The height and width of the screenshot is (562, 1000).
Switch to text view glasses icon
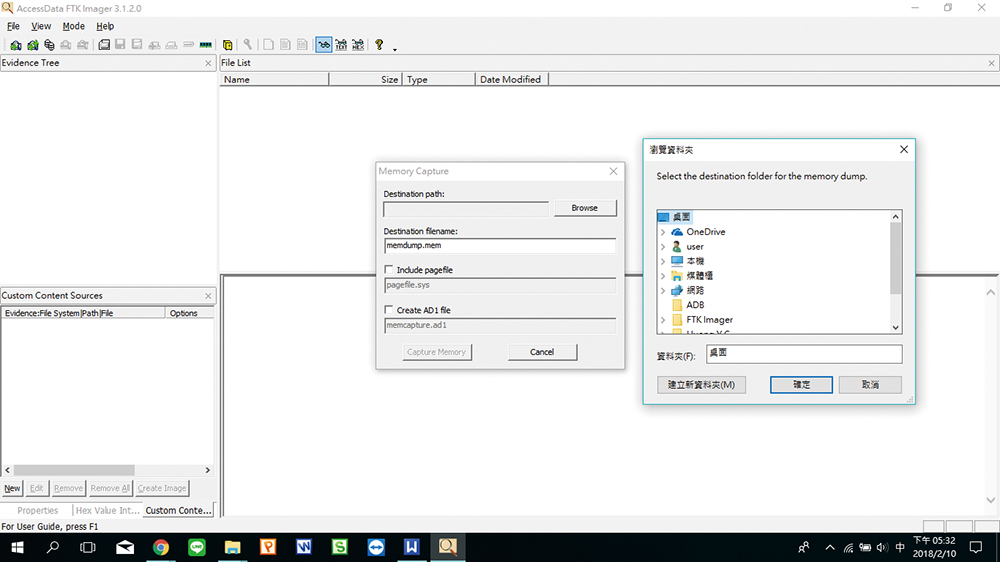click(341, 45)
